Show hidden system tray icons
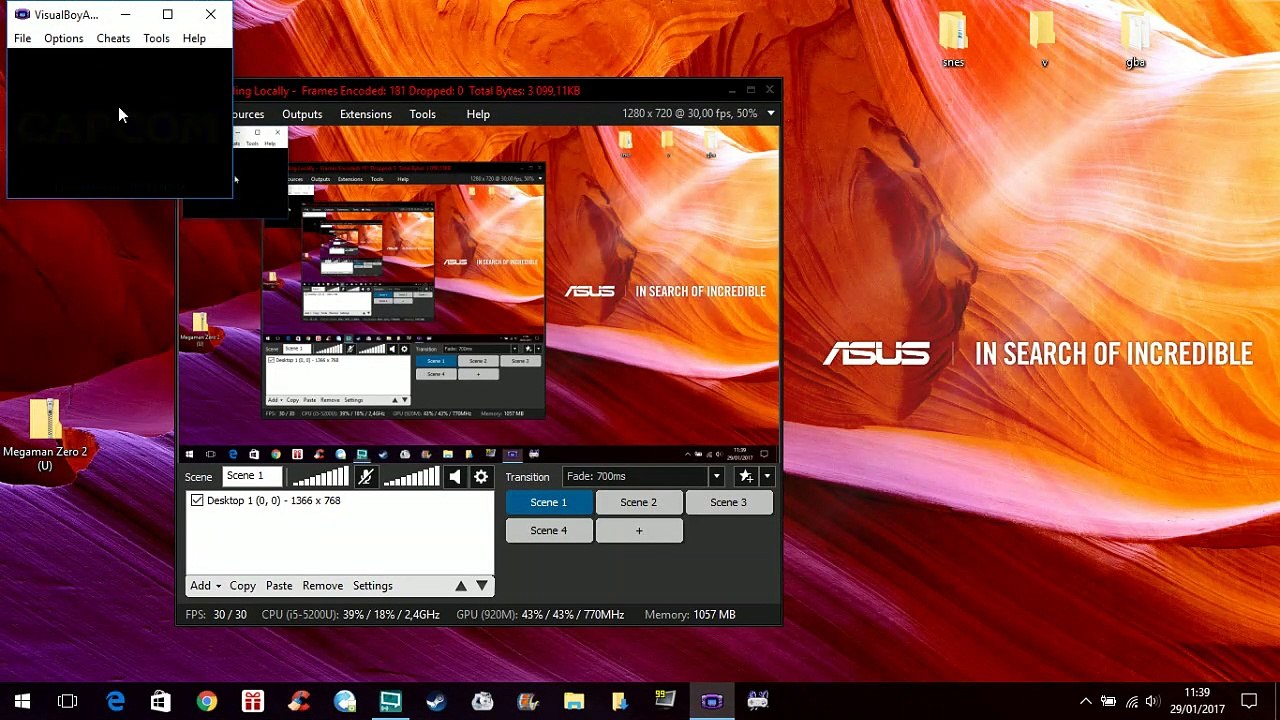Screen dimensions: 1280x720 click(x=1085, y=701)
